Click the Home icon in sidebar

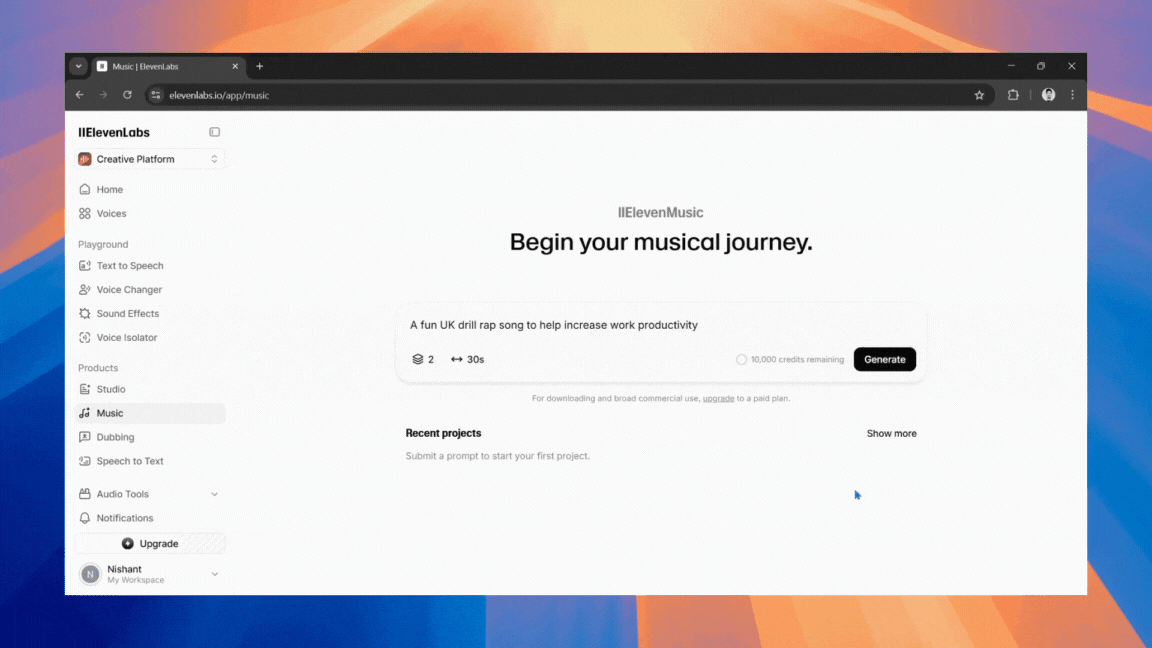(x=84, y=190)
